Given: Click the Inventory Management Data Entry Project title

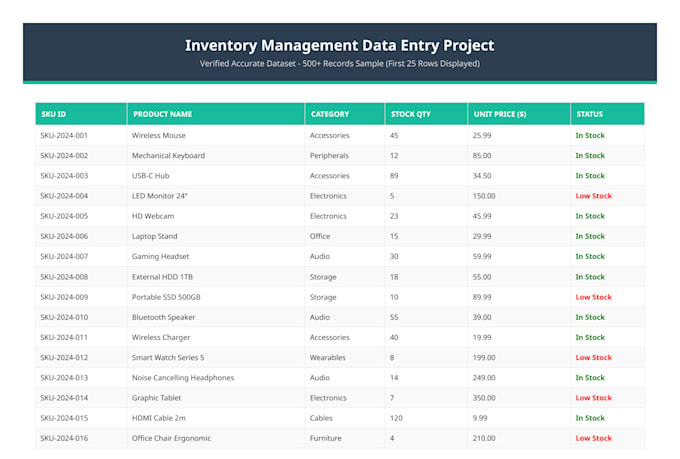Looking at the screenshot, I should click(x=340, y=46).
